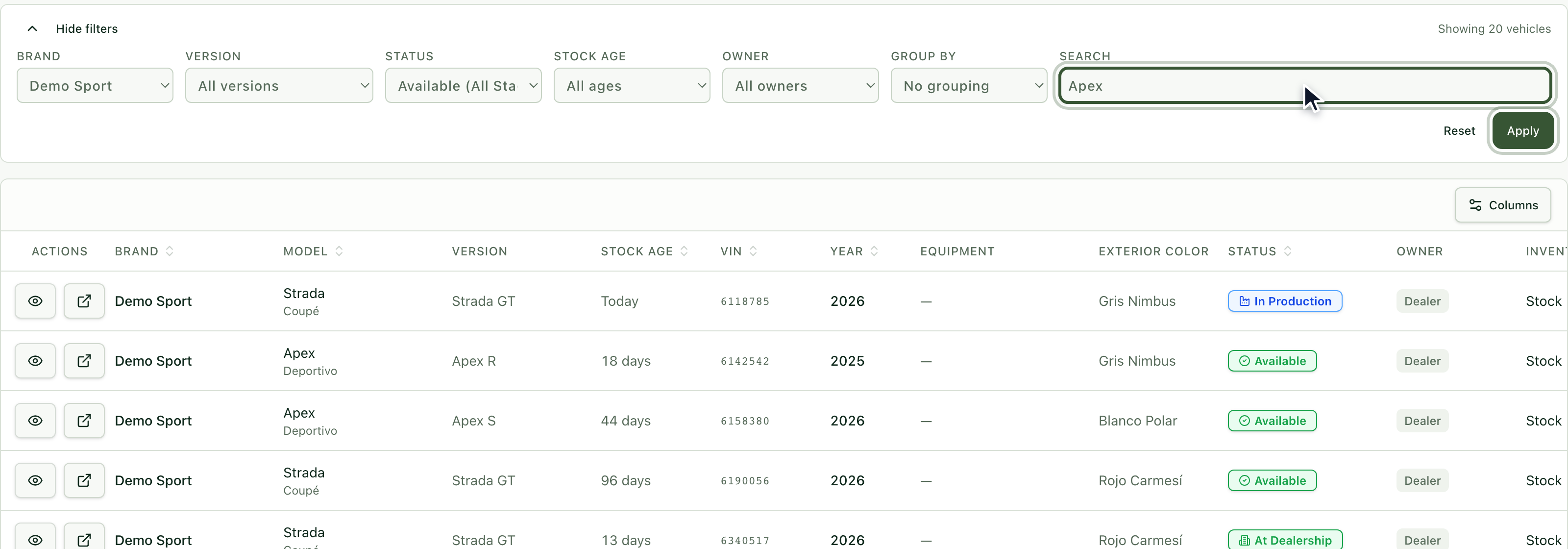The image size is (1568, 549).
Task: Click the '44 days' stock age cell
Action: point(626,420)
